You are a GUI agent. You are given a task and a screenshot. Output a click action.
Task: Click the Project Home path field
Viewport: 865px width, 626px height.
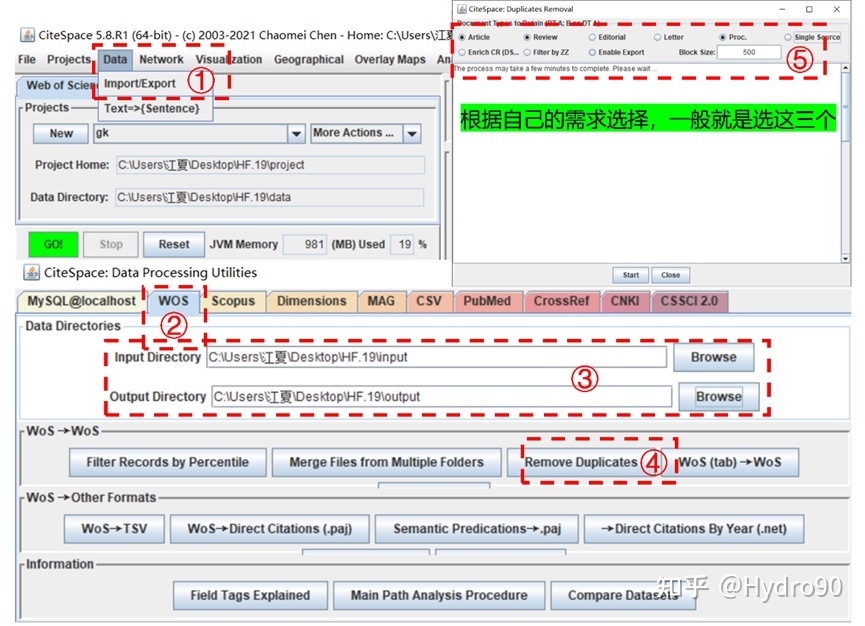(270, 165)
